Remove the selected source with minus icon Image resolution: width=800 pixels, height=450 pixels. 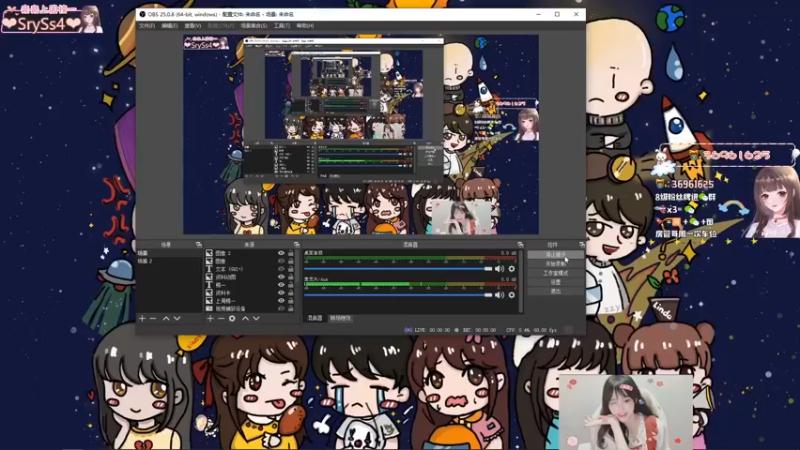[221, 318]
